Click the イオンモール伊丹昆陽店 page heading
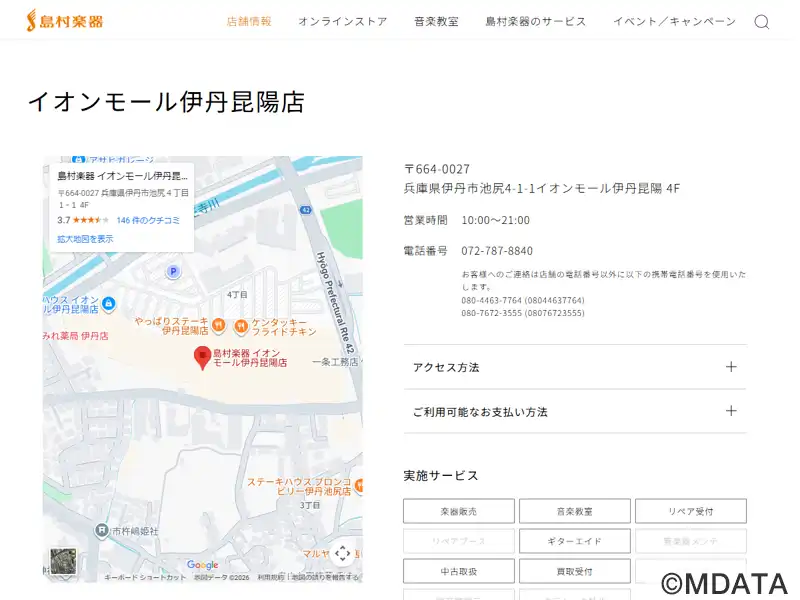 pos(166,102)
